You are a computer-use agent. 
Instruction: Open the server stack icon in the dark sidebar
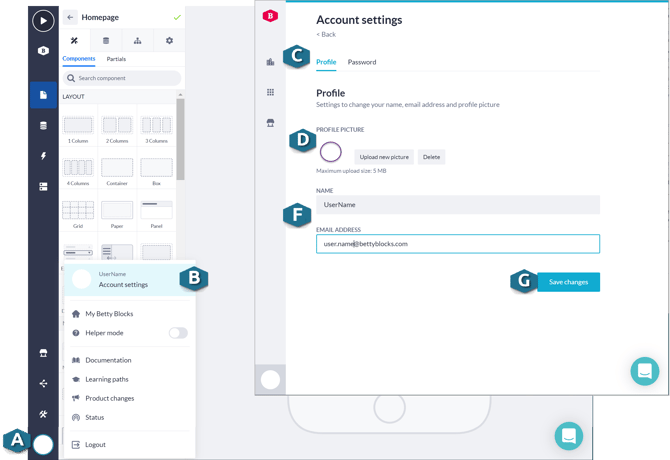(43, 187)
